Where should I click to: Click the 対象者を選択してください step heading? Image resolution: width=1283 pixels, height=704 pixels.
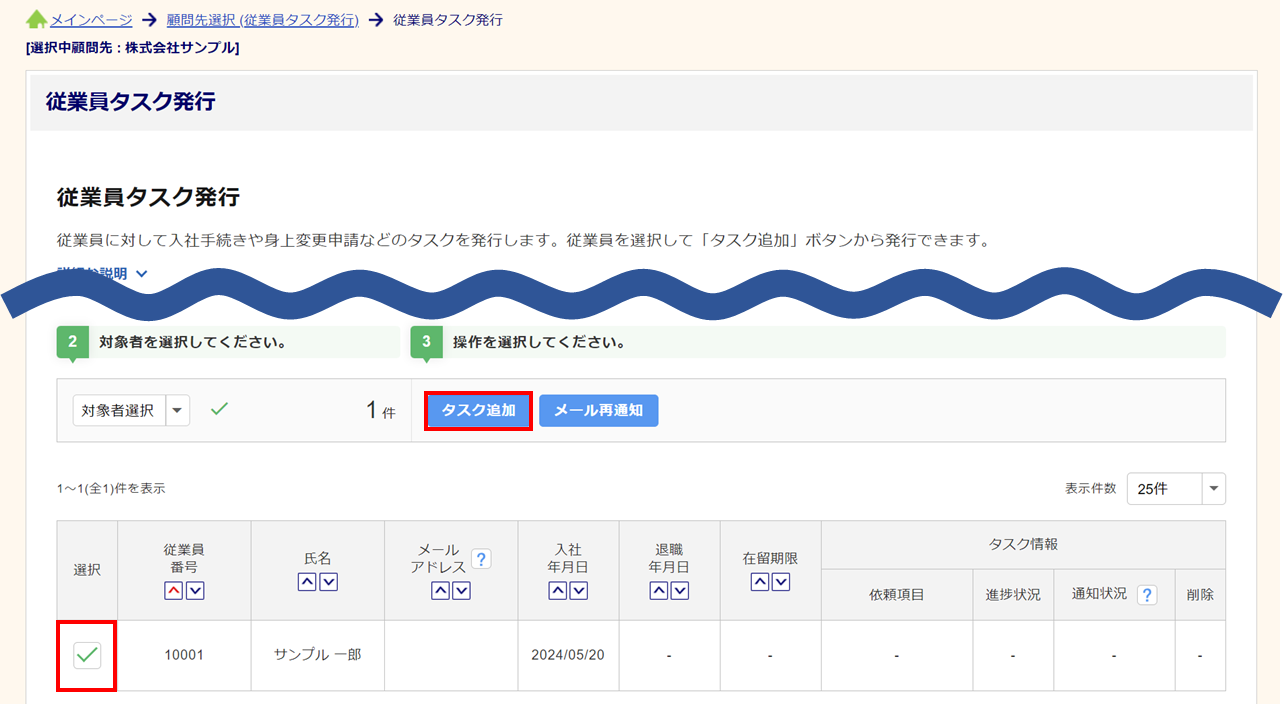(193, 342)
